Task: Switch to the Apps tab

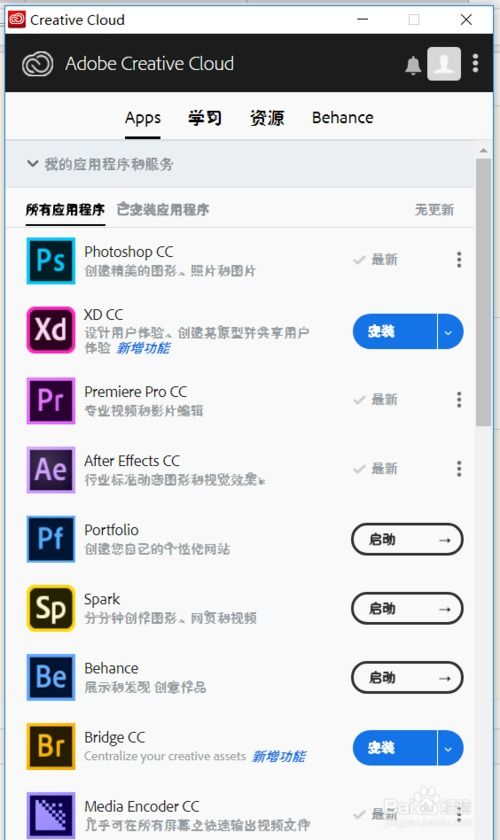Action: coord(143,118)
